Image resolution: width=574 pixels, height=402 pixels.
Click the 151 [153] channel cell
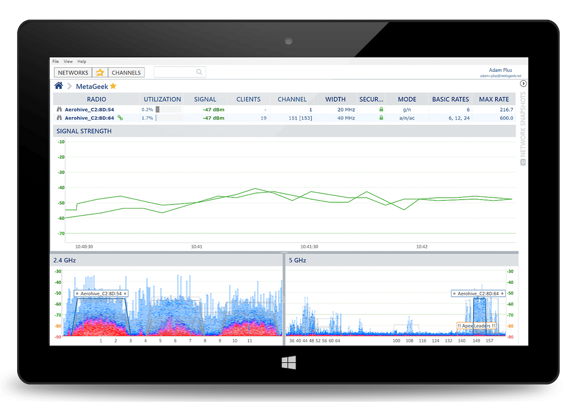300,118
